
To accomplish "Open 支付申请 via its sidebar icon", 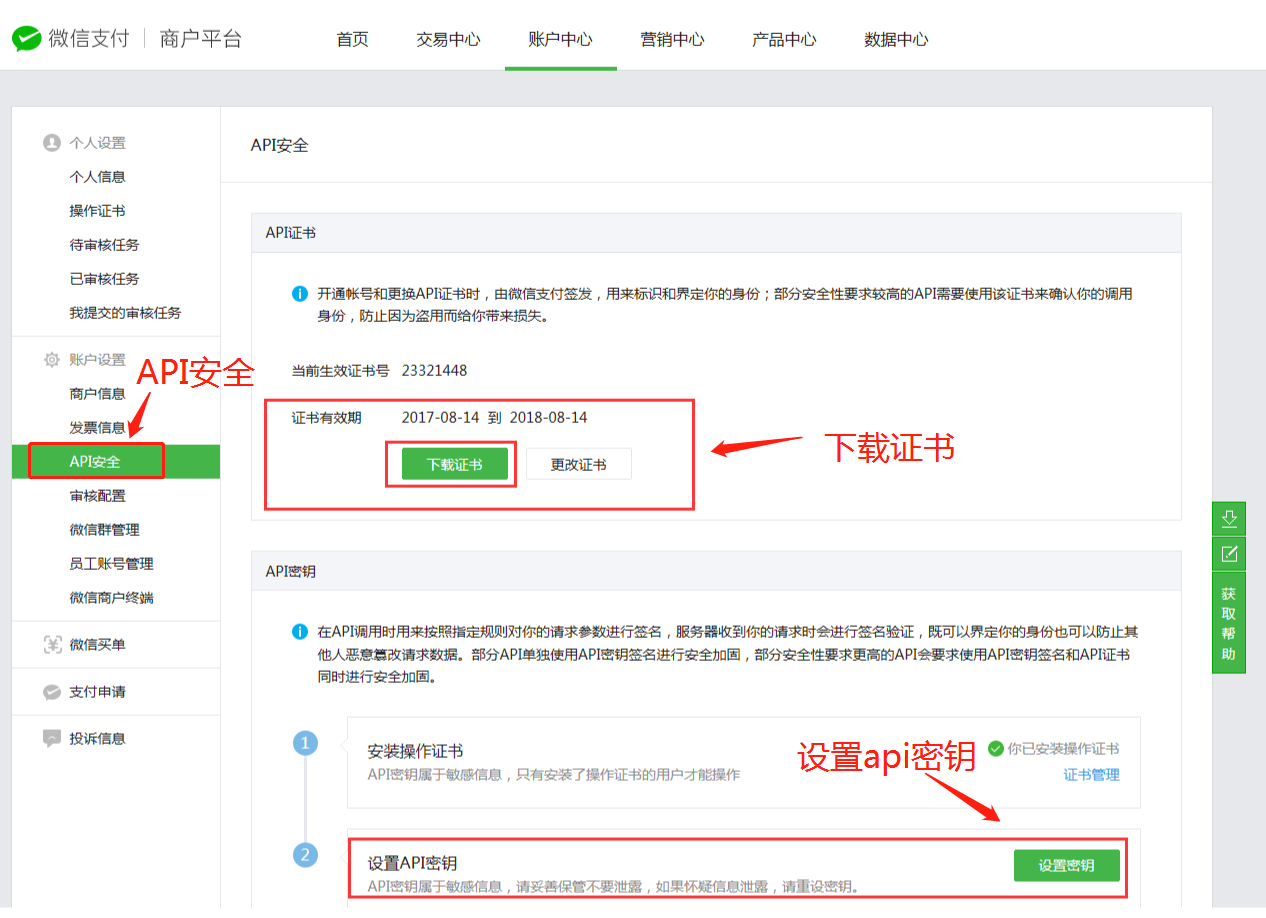I will pyautogui.click(x=52, y=692).
